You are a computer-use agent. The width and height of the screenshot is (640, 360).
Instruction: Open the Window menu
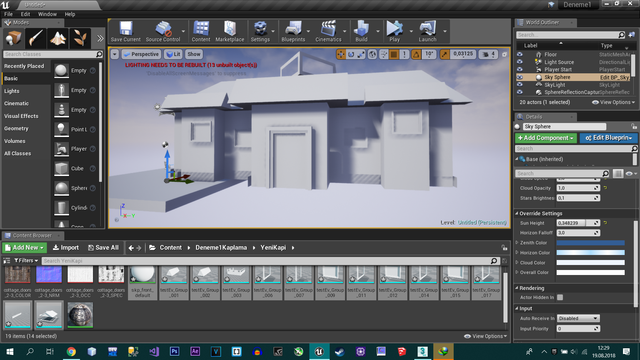pos(47,14)
